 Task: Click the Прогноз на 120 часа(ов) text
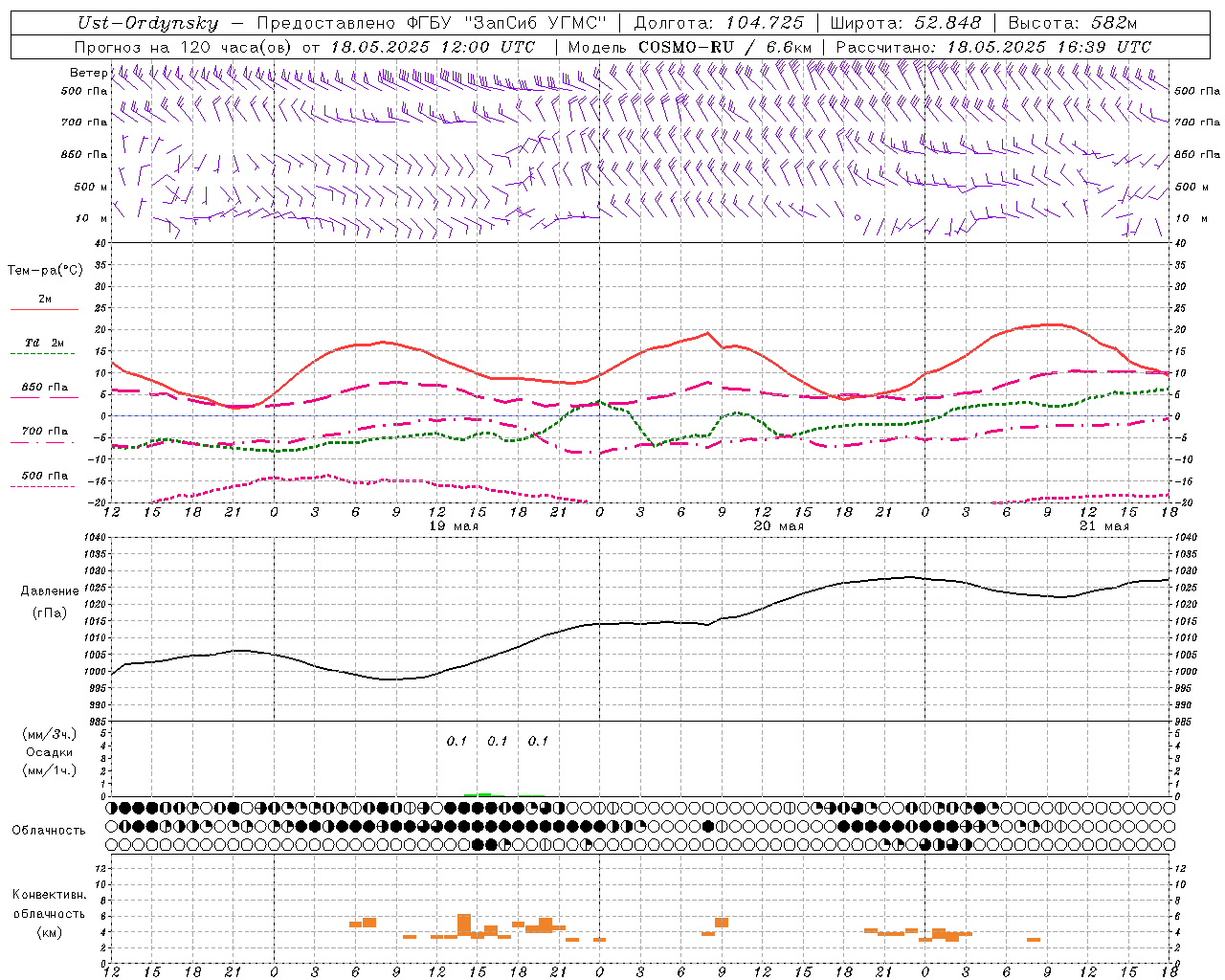tap(184, 47)
